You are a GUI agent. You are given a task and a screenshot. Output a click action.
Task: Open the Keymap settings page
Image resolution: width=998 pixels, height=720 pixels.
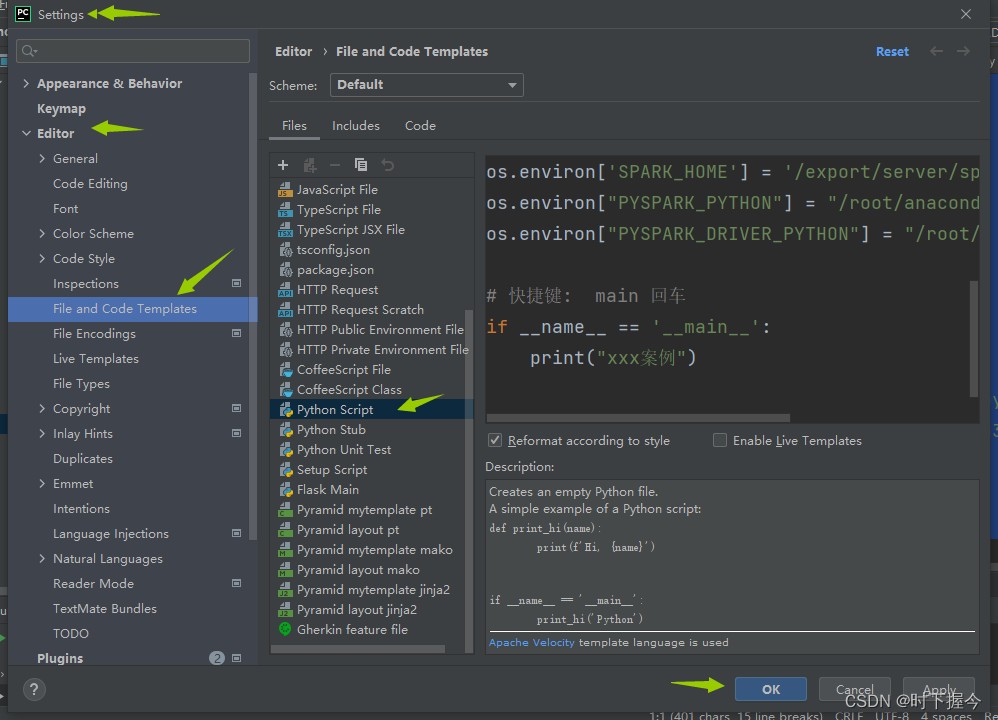pos(61,109)
